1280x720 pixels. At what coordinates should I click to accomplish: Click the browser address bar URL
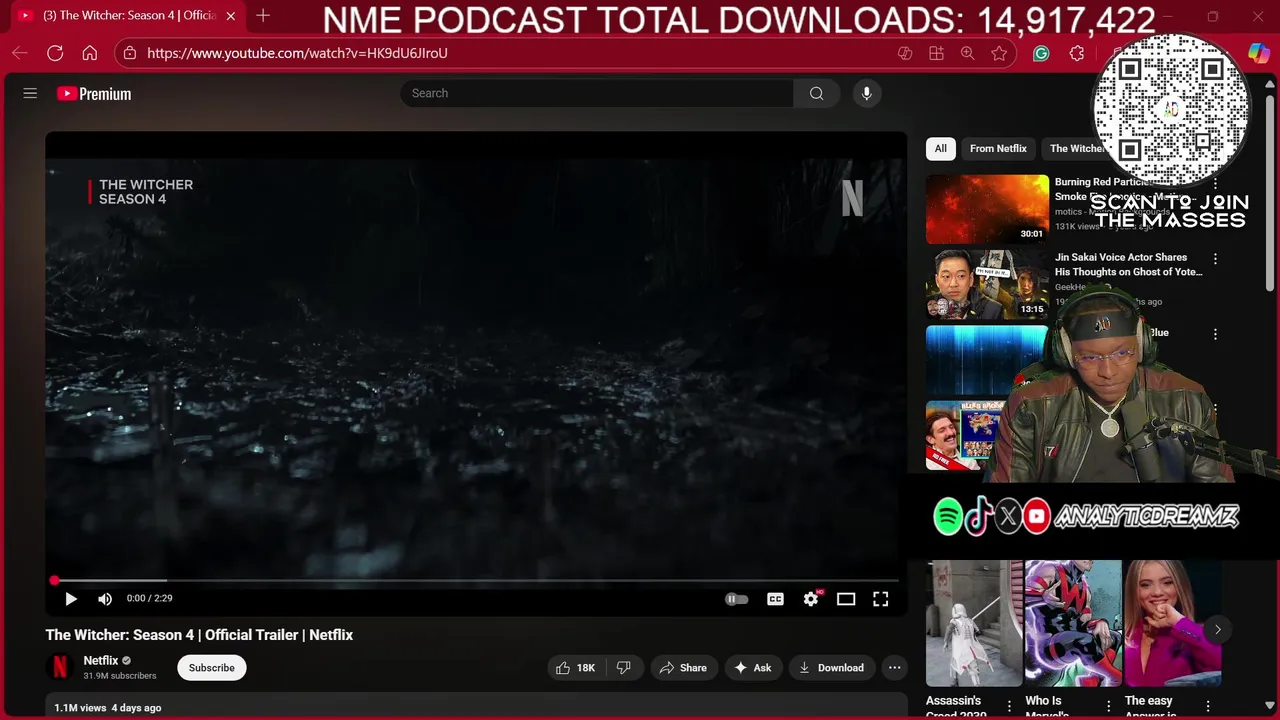pyautogui.click(x=297, y=53)
